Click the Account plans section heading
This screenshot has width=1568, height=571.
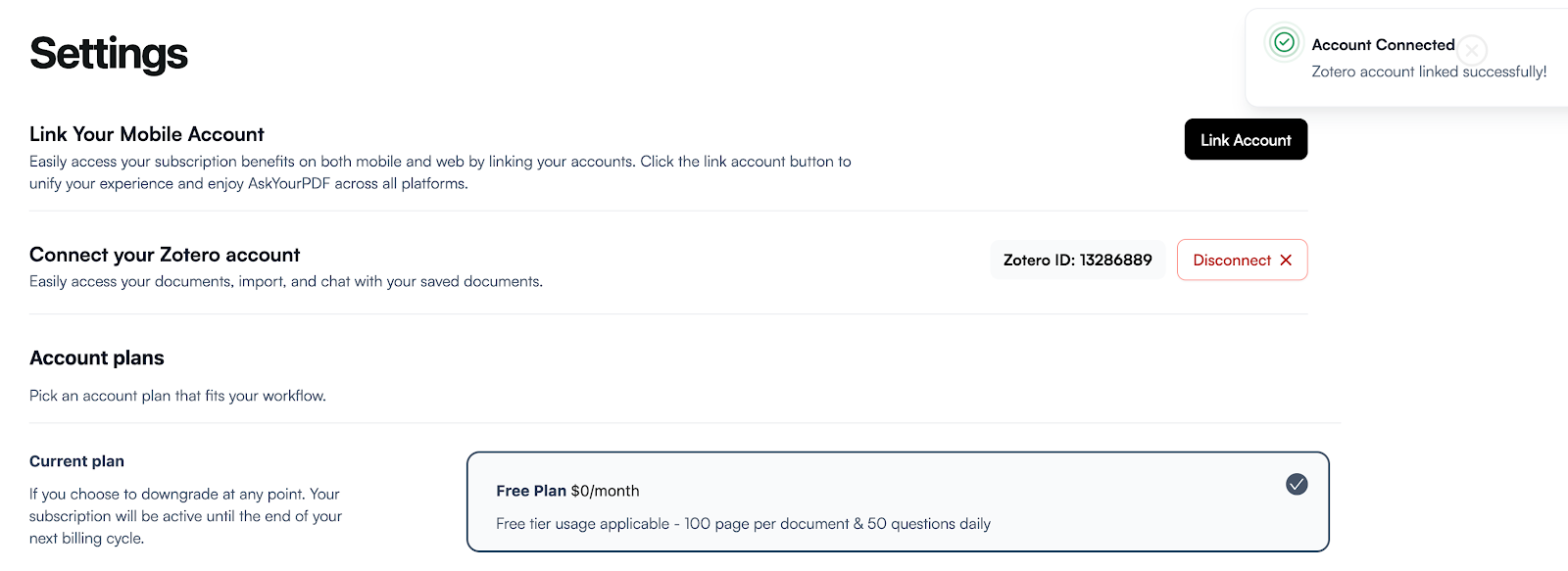click(97, 357)
